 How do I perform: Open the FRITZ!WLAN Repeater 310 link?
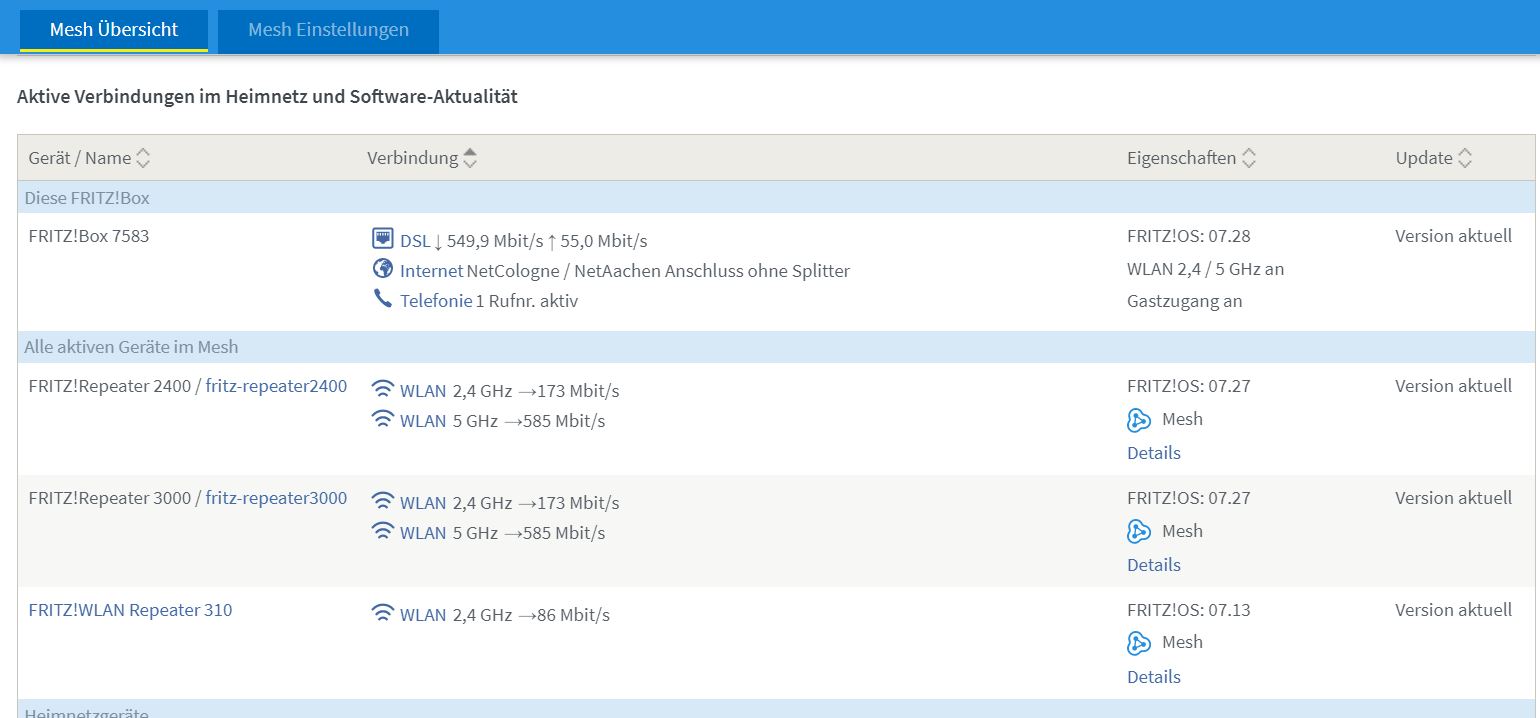pos(130,610)
